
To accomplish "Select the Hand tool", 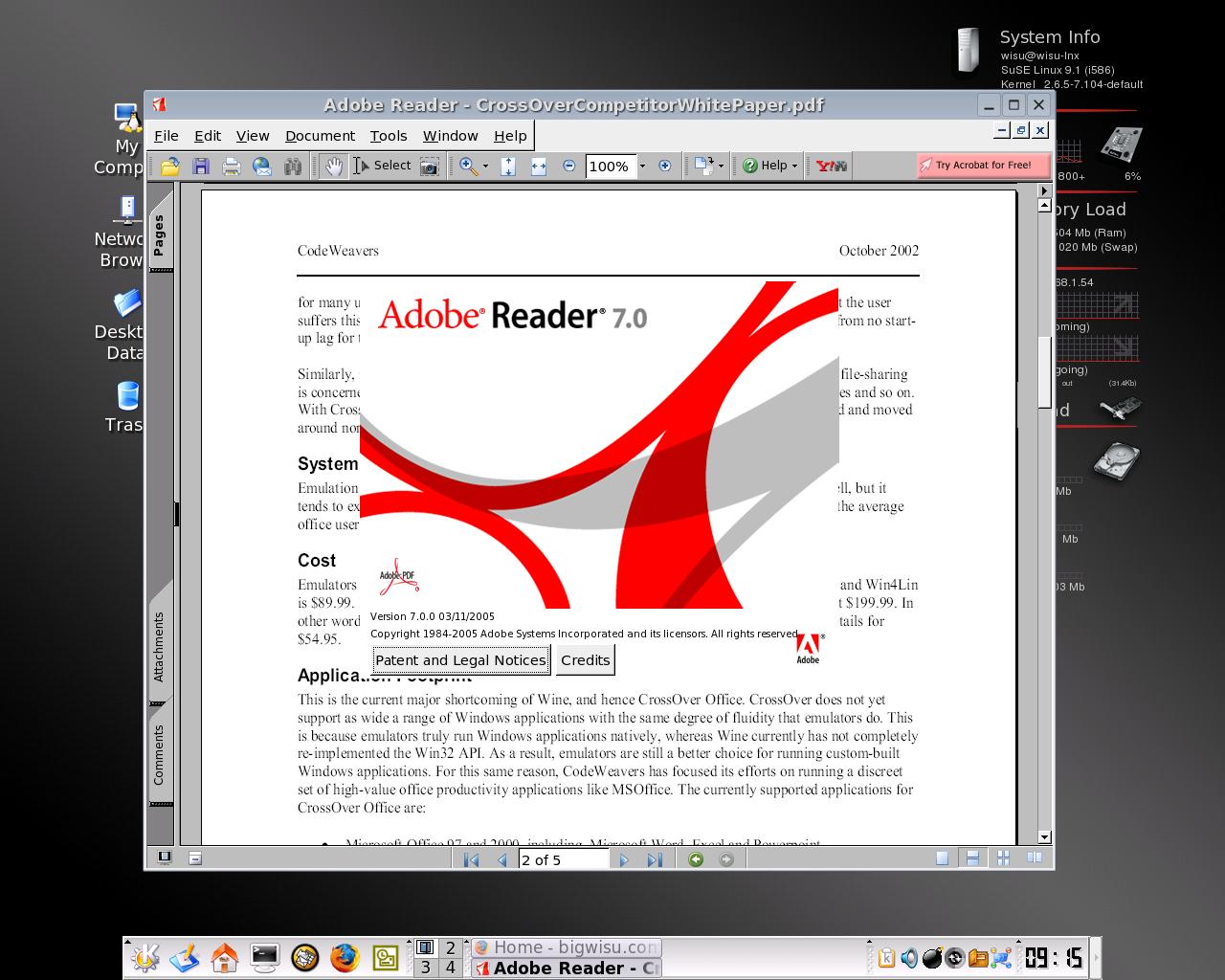I will click(334, 166).
